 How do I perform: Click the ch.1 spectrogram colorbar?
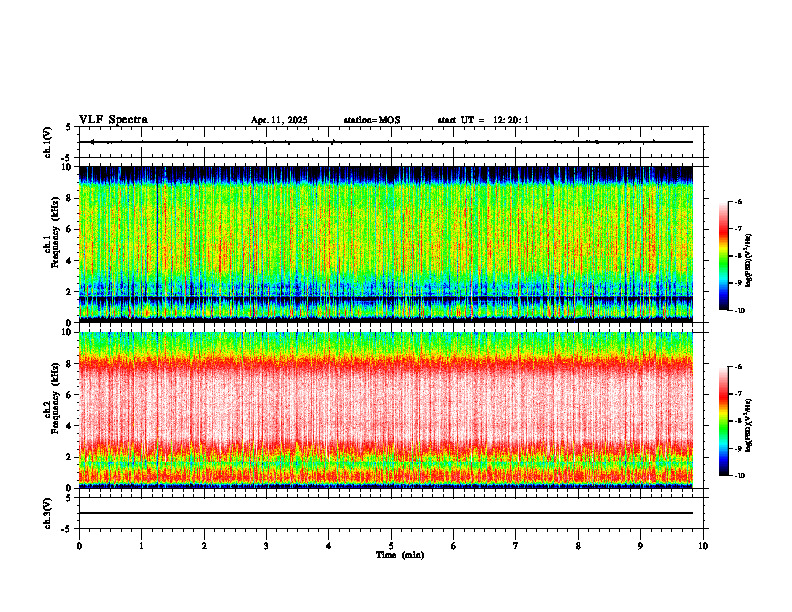pyautogui.click(x=724, y=256)
